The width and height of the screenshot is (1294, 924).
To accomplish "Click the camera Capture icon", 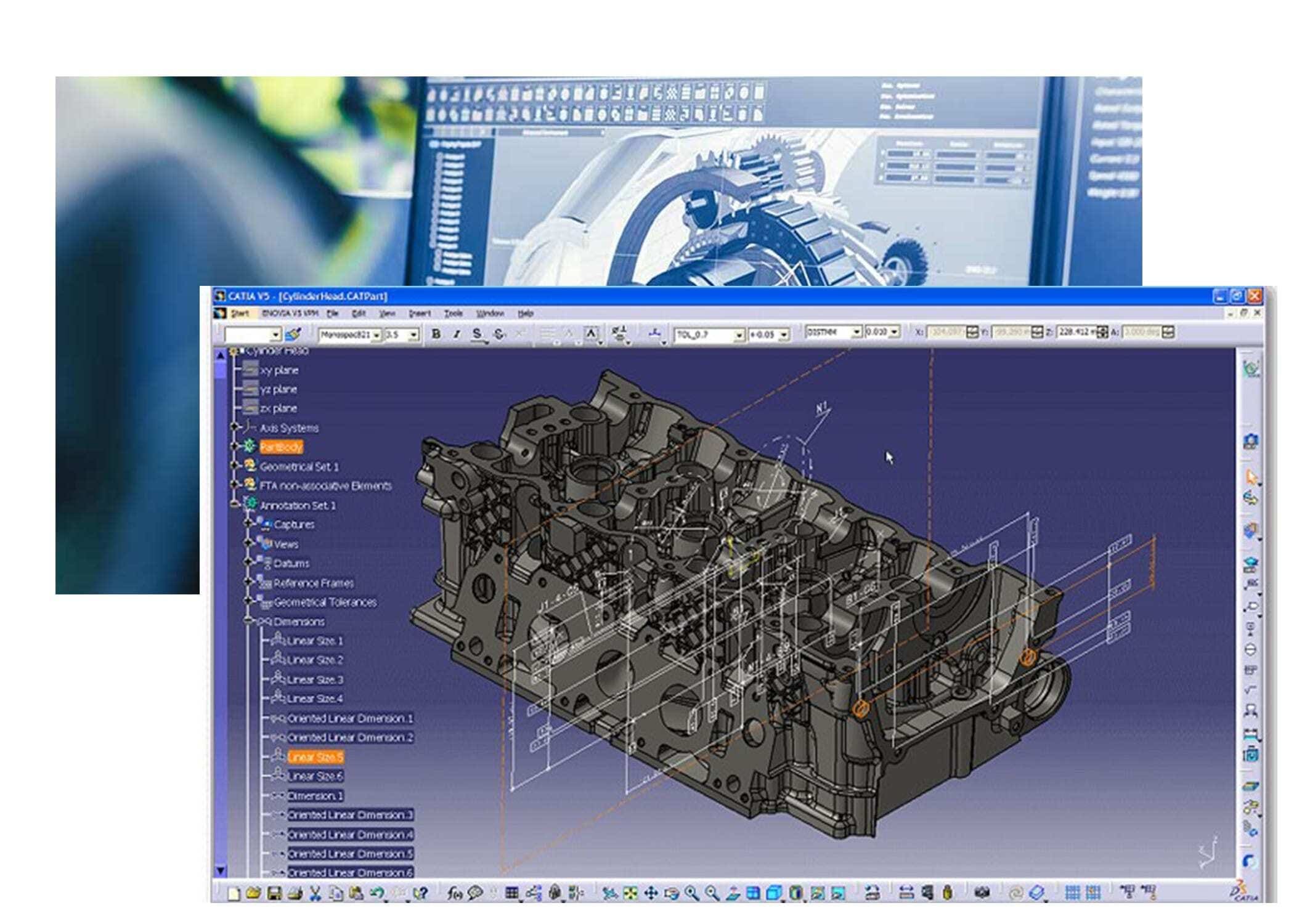I will click(x=982, y=893).
